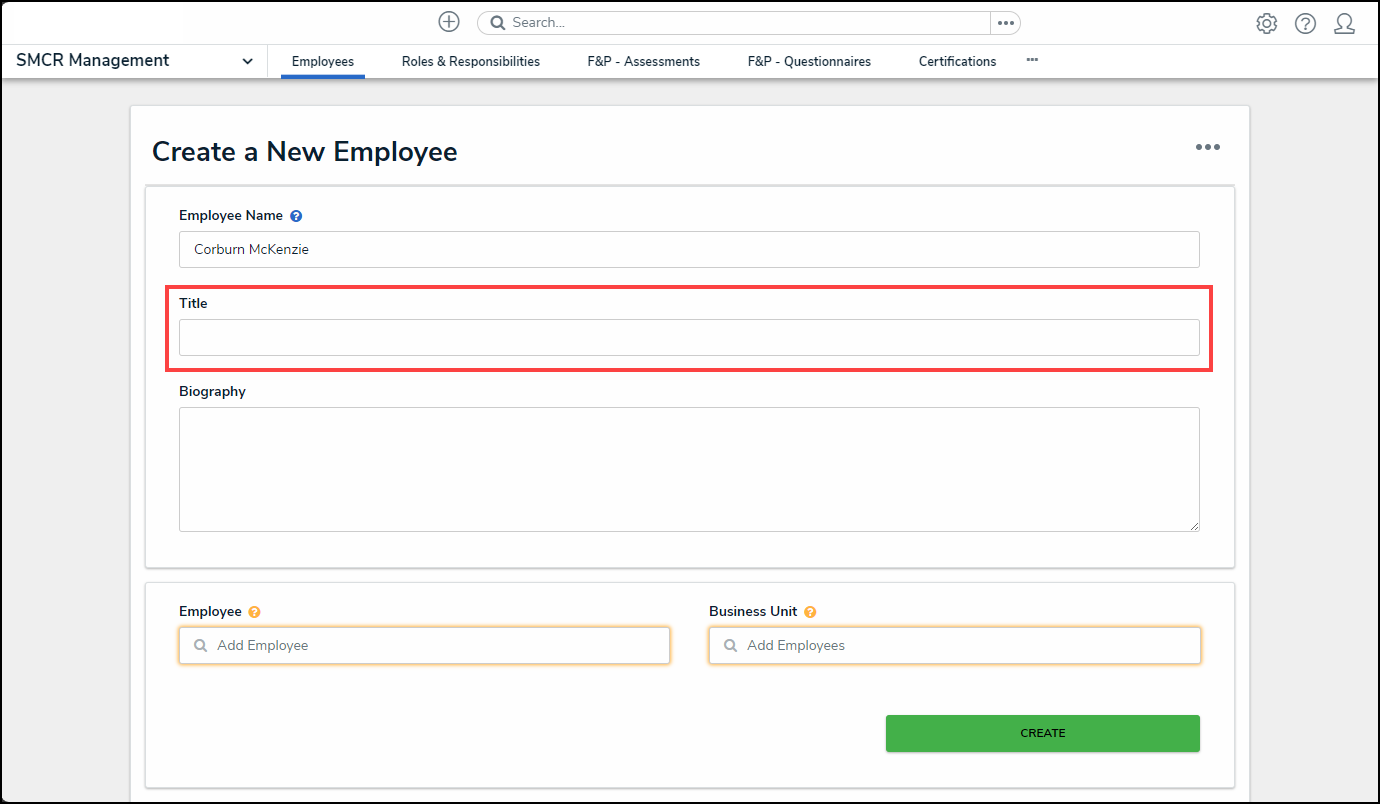Show more navigation tabs ellipsis
The image size is (1380, 804).
click(1032, 61)
